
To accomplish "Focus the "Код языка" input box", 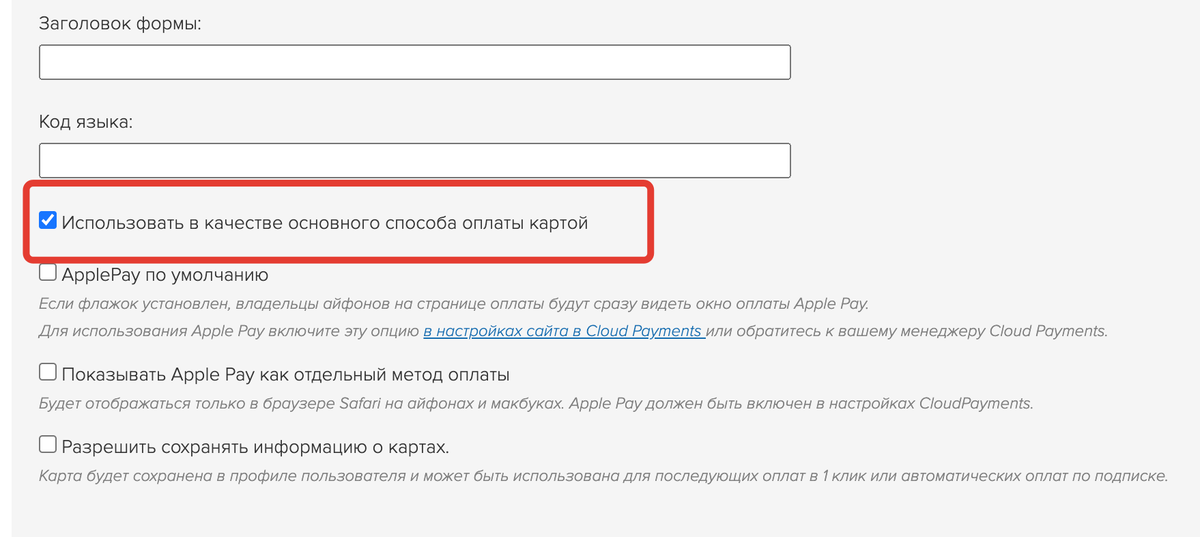I will 415,161.
